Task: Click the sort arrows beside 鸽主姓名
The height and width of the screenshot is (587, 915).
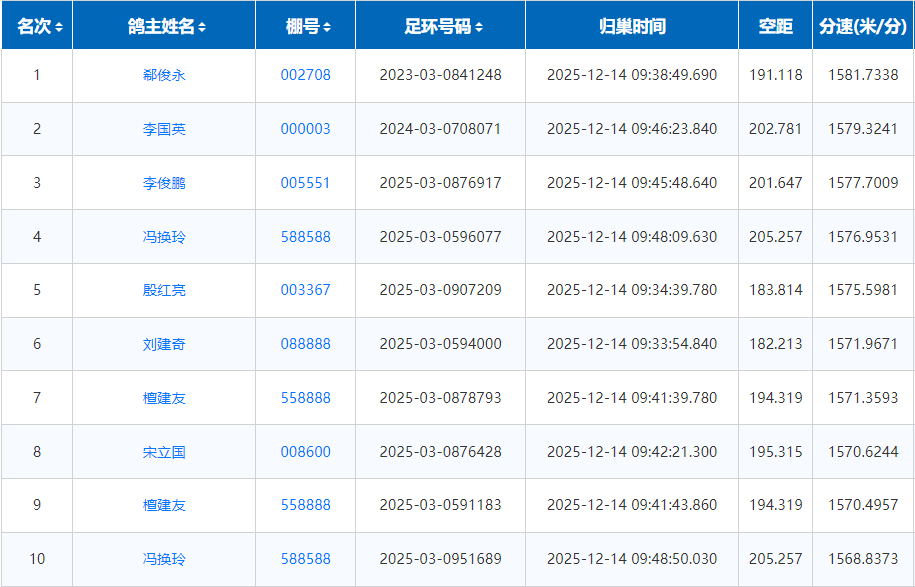Action: [202, 27]
